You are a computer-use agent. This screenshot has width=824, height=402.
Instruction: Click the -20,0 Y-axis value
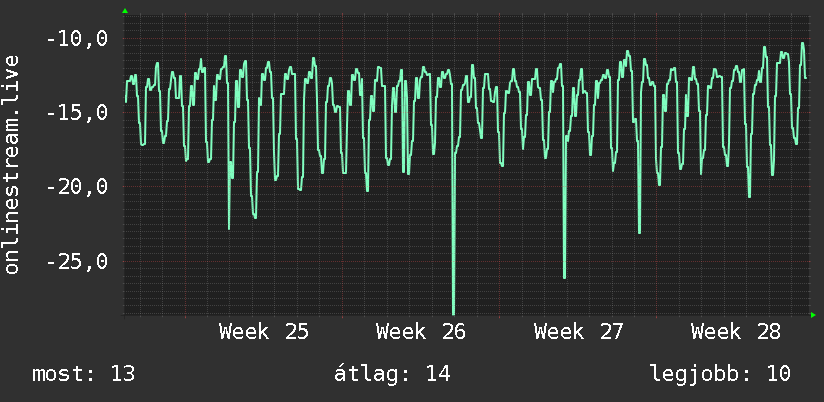click(x=77, y=187)
